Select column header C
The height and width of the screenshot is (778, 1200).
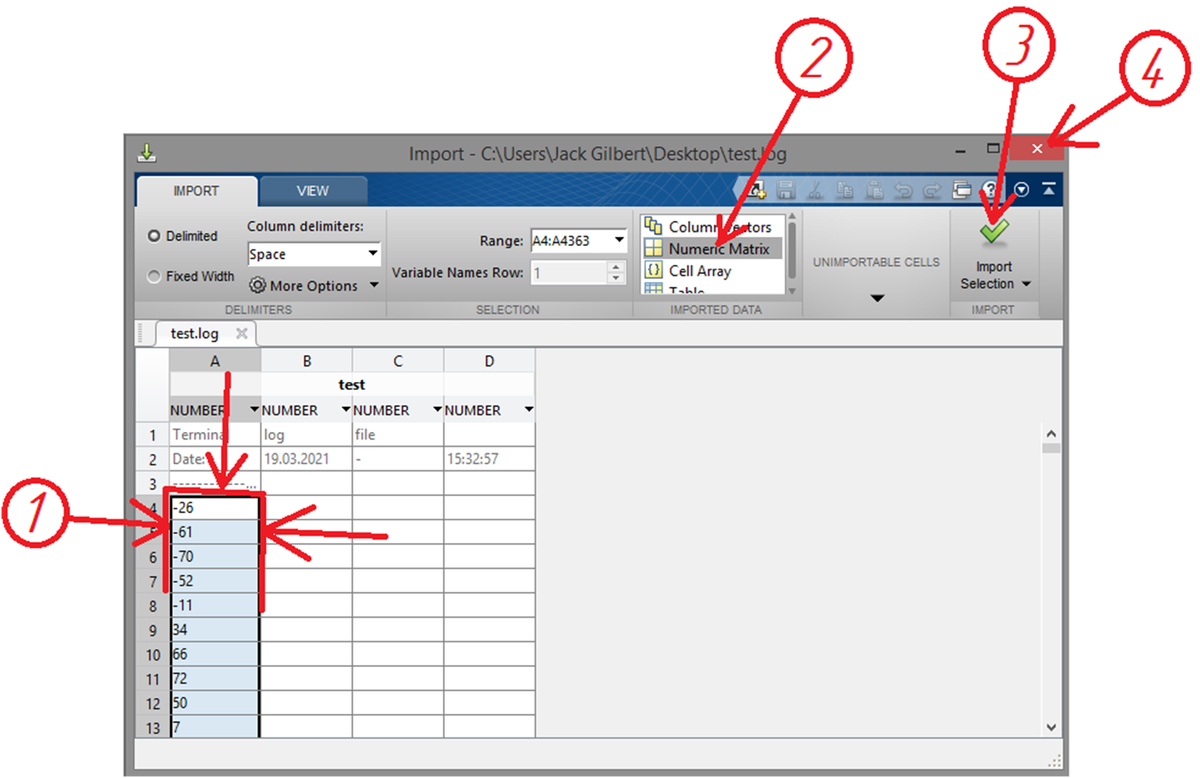tap(398, 361)
